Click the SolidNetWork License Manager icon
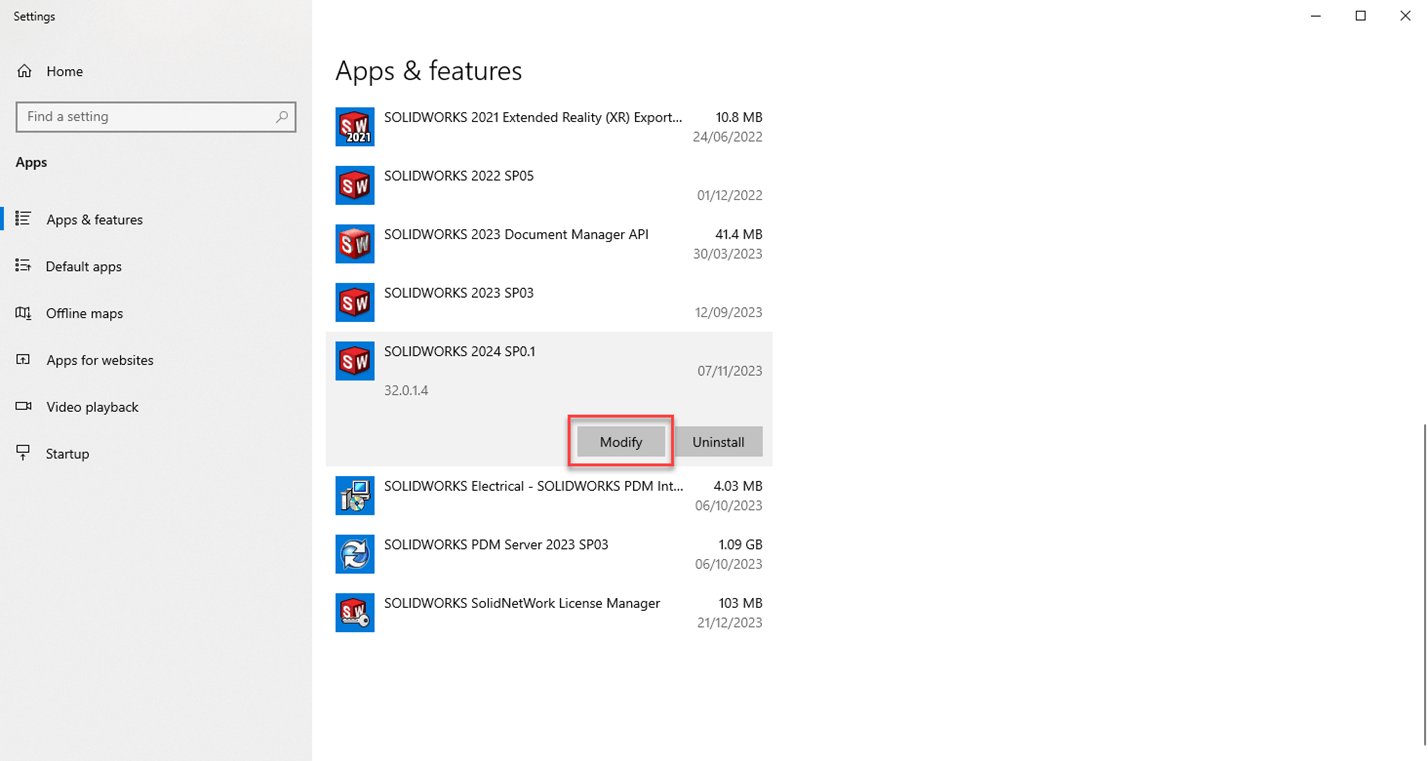1428x761 pixels. pos(355,613)
